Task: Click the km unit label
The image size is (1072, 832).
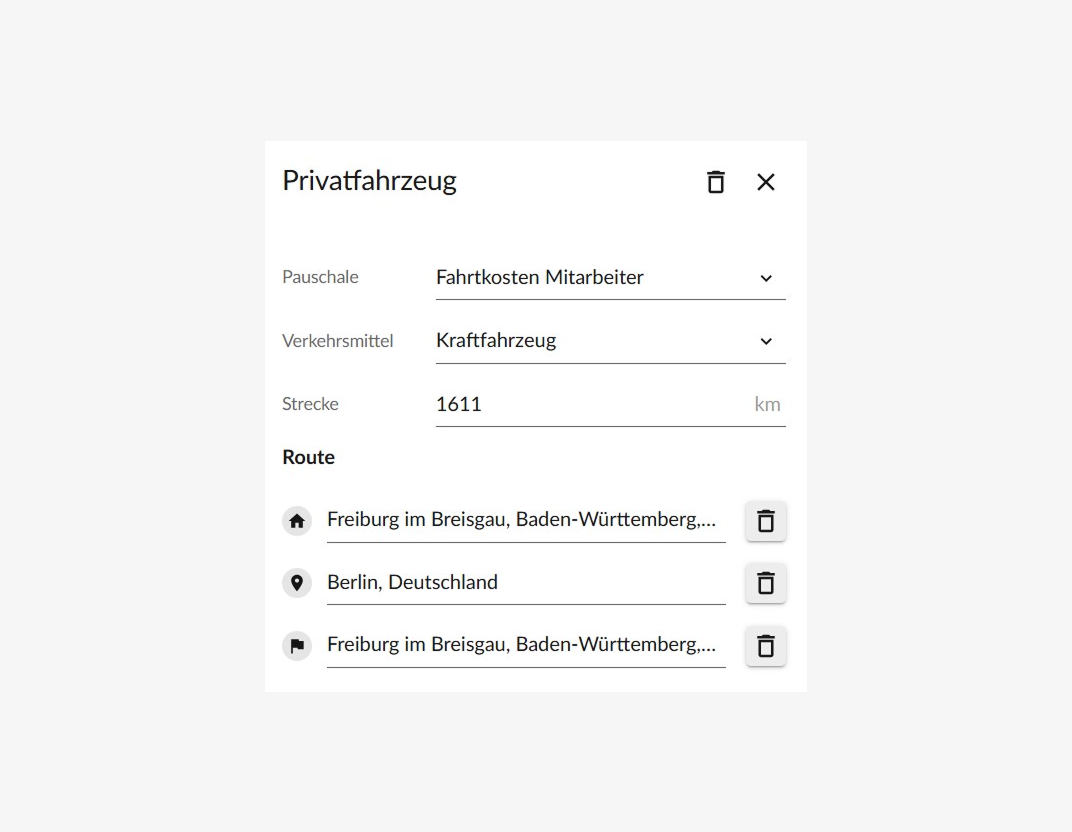Action: 769,404
